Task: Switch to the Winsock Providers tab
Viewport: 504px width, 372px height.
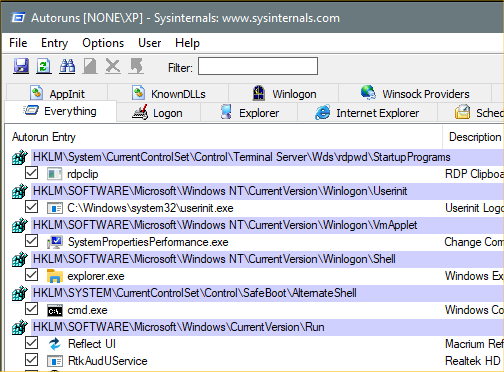Action: pos(415,93)
